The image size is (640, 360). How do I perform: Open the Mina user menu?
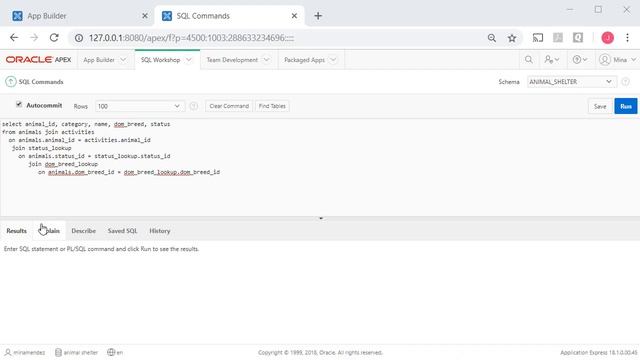(x=618, y=60)
